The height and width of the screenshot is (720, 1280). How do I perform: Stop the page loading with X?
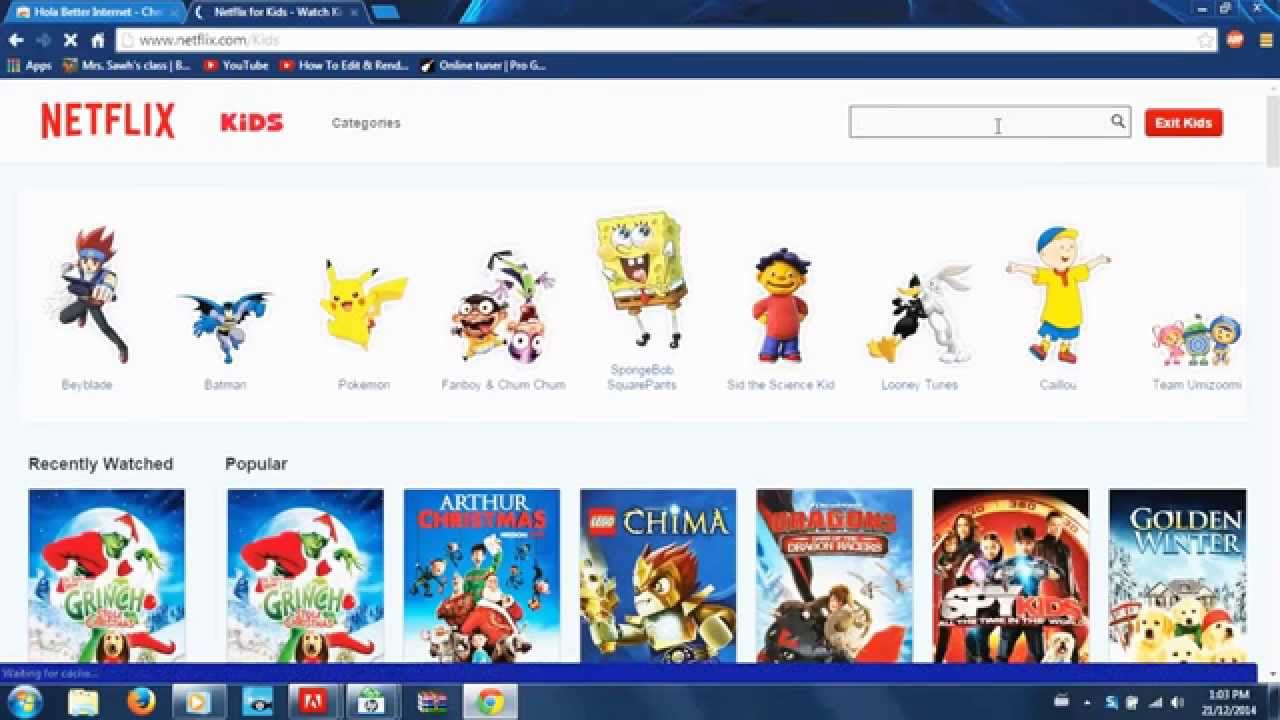click(x=70, y=40)
